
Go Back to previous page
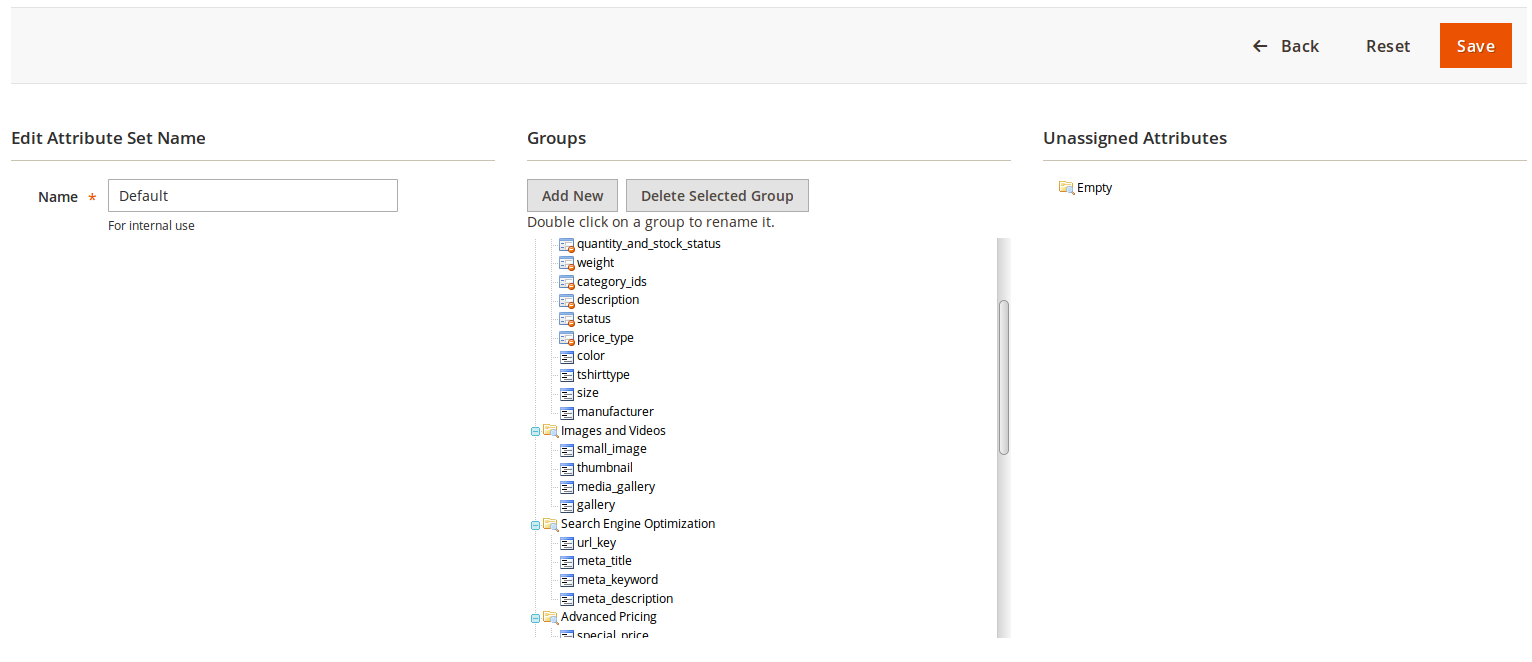pyautogui.click(x=1286, y=46)
